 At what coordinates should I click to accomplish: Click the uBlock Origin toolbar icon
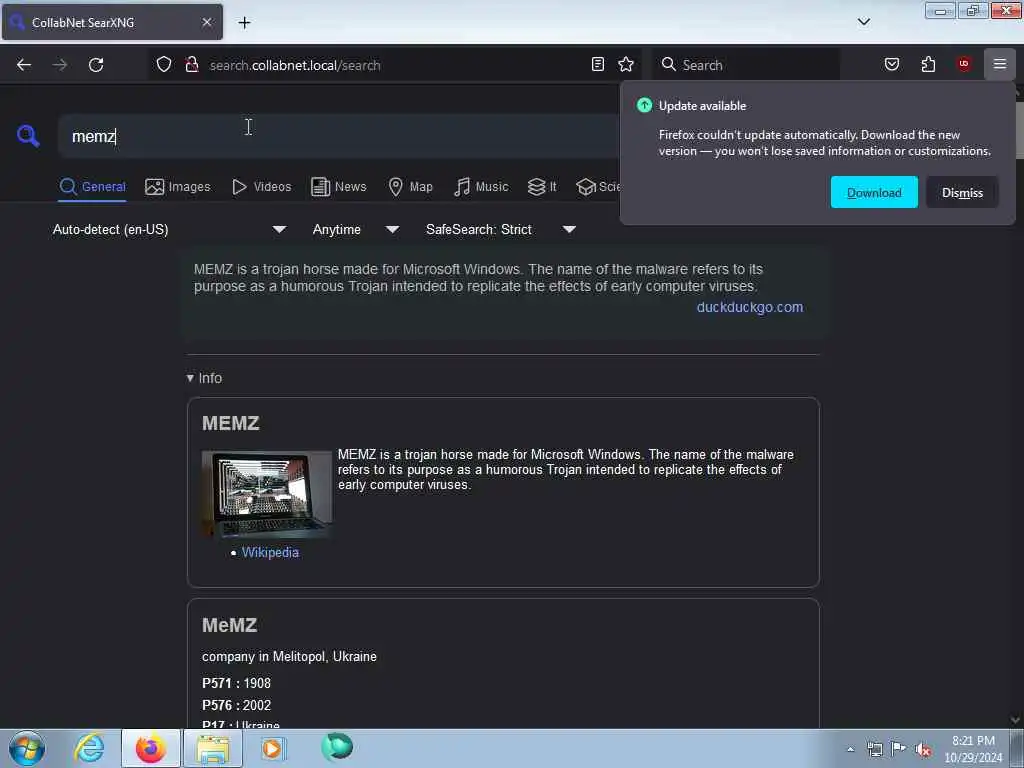tap(964, 64)
